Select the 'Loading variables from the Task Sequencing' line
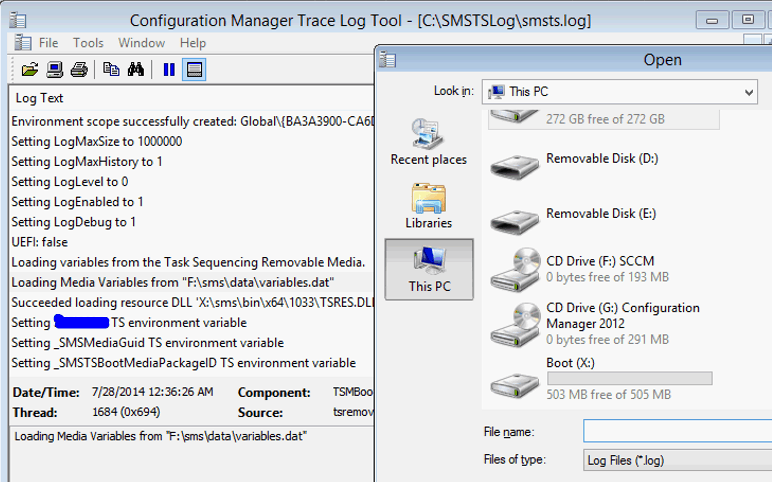 pyautogui.click(x=192, y=262)
